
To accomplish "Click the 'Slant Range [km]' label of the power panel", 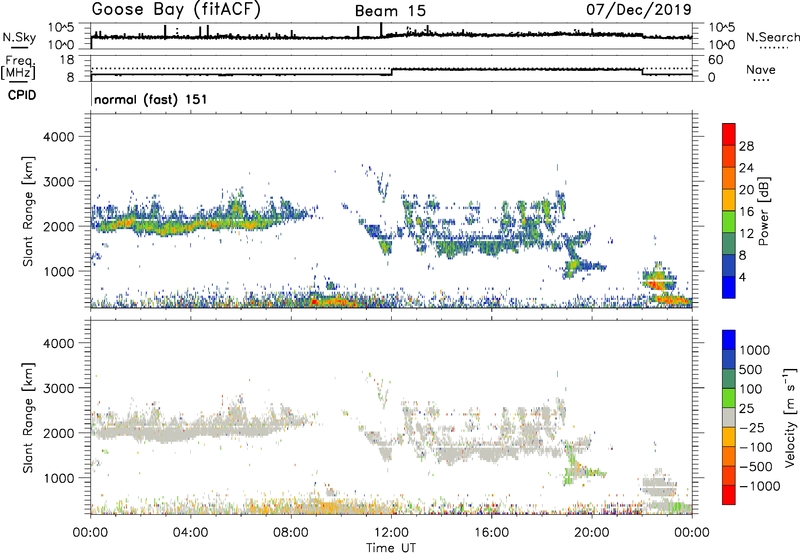I will pyautogui.click(x=28, y=211).
